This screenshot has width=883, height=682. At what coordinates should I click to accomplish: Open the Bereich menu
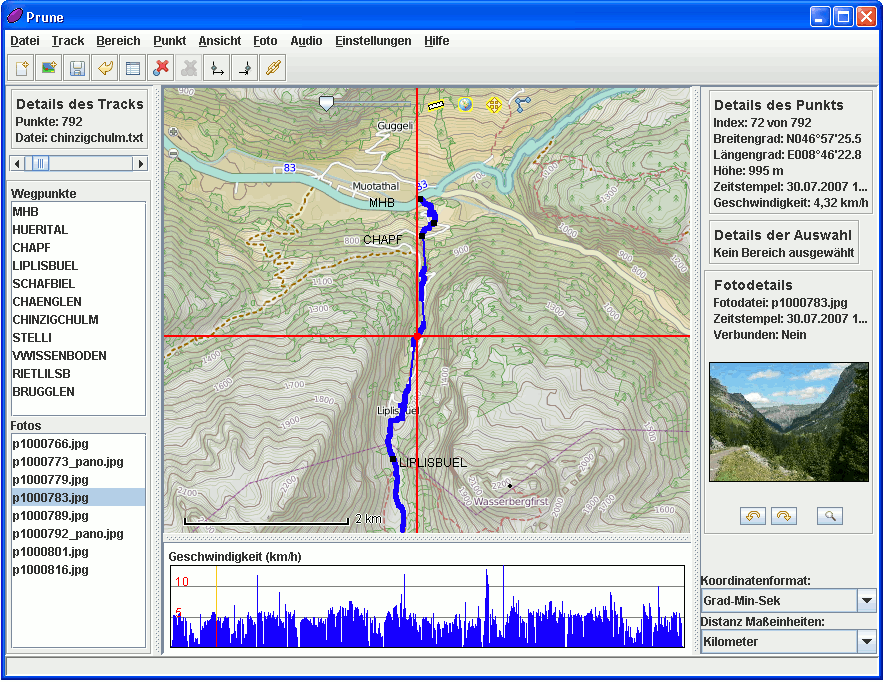(x=118, y=41)
